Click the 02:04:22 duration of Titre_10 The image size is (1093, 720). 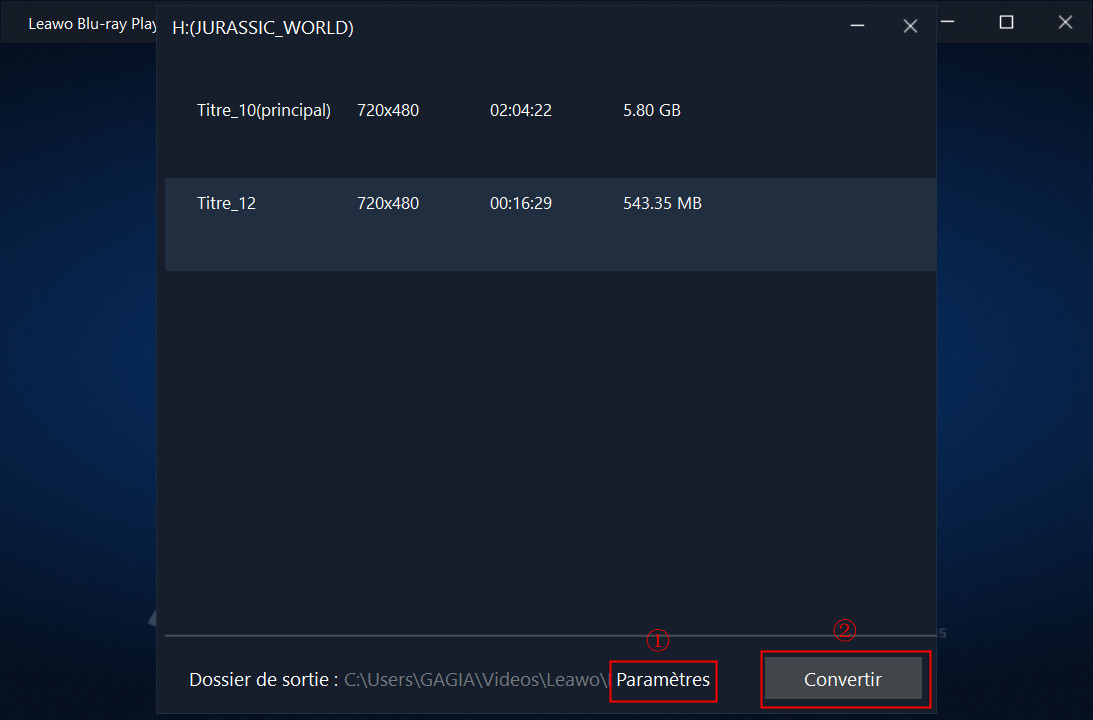521,110
